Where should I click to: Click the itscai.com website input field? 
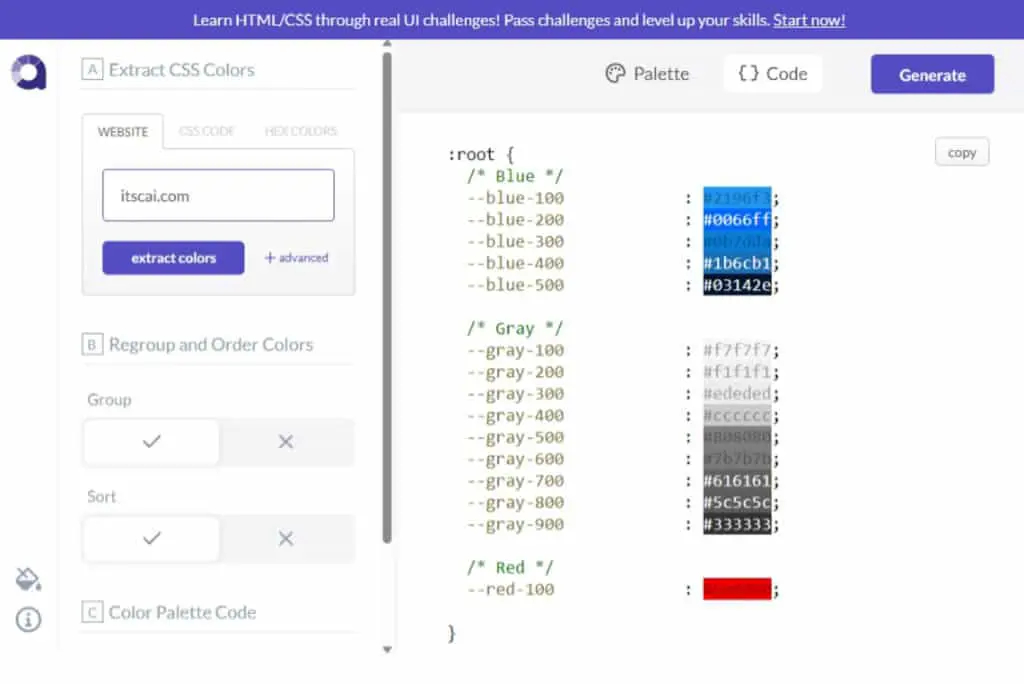[x=218, y=195]
